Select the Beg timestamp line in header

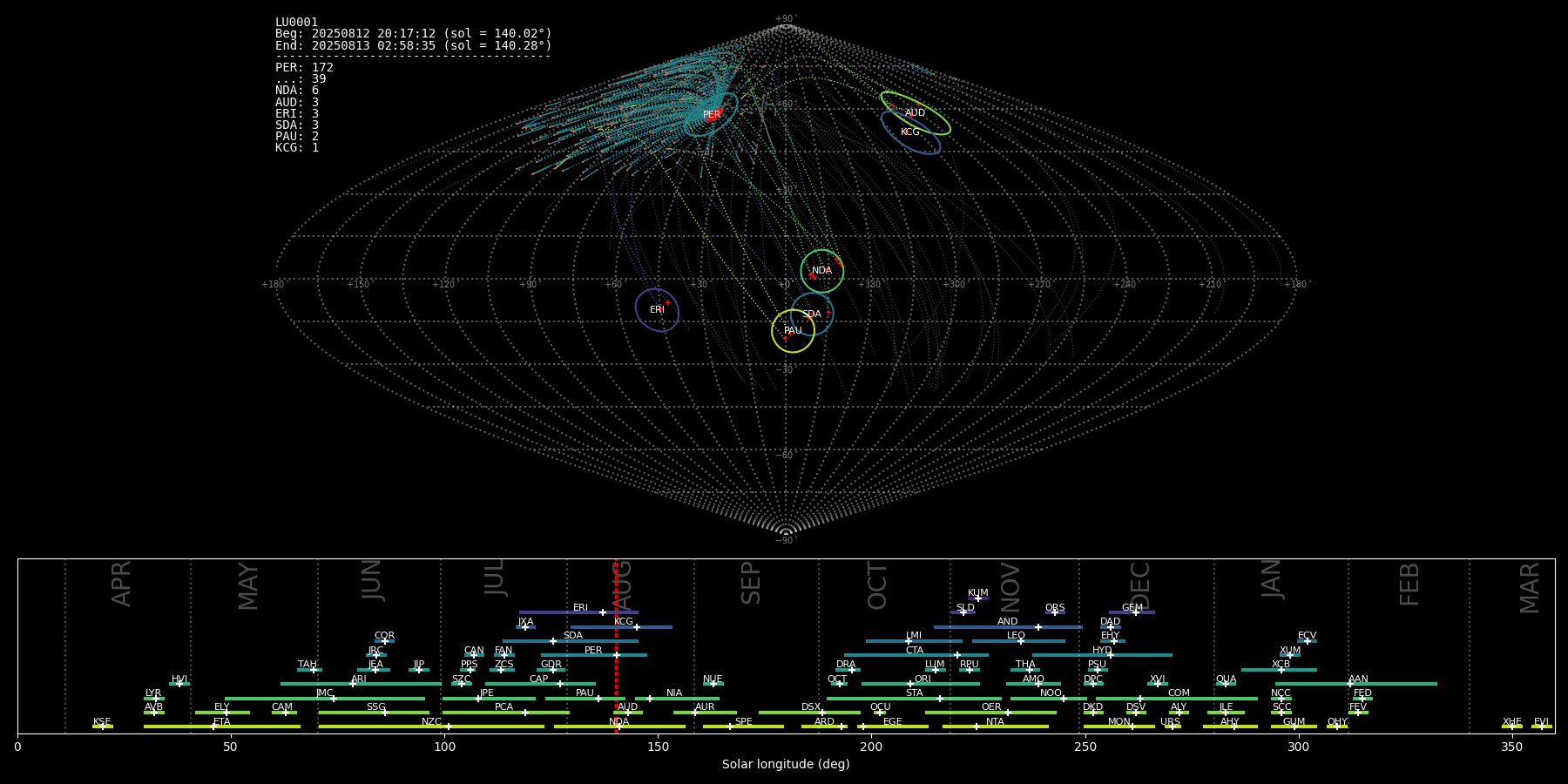point(414,34)
